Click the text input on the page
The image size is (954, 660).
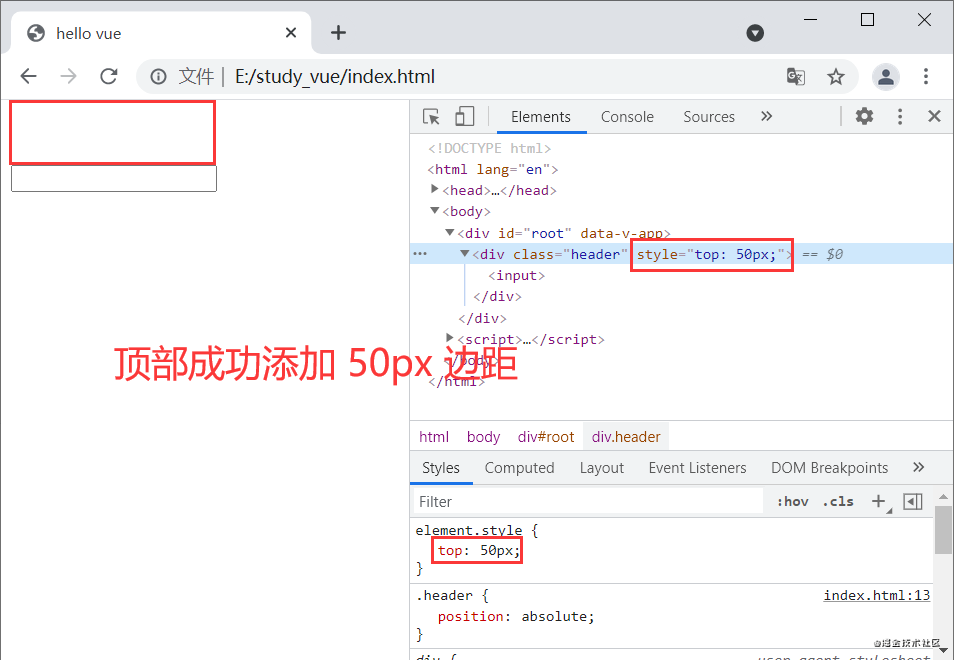tap(114, 178)
